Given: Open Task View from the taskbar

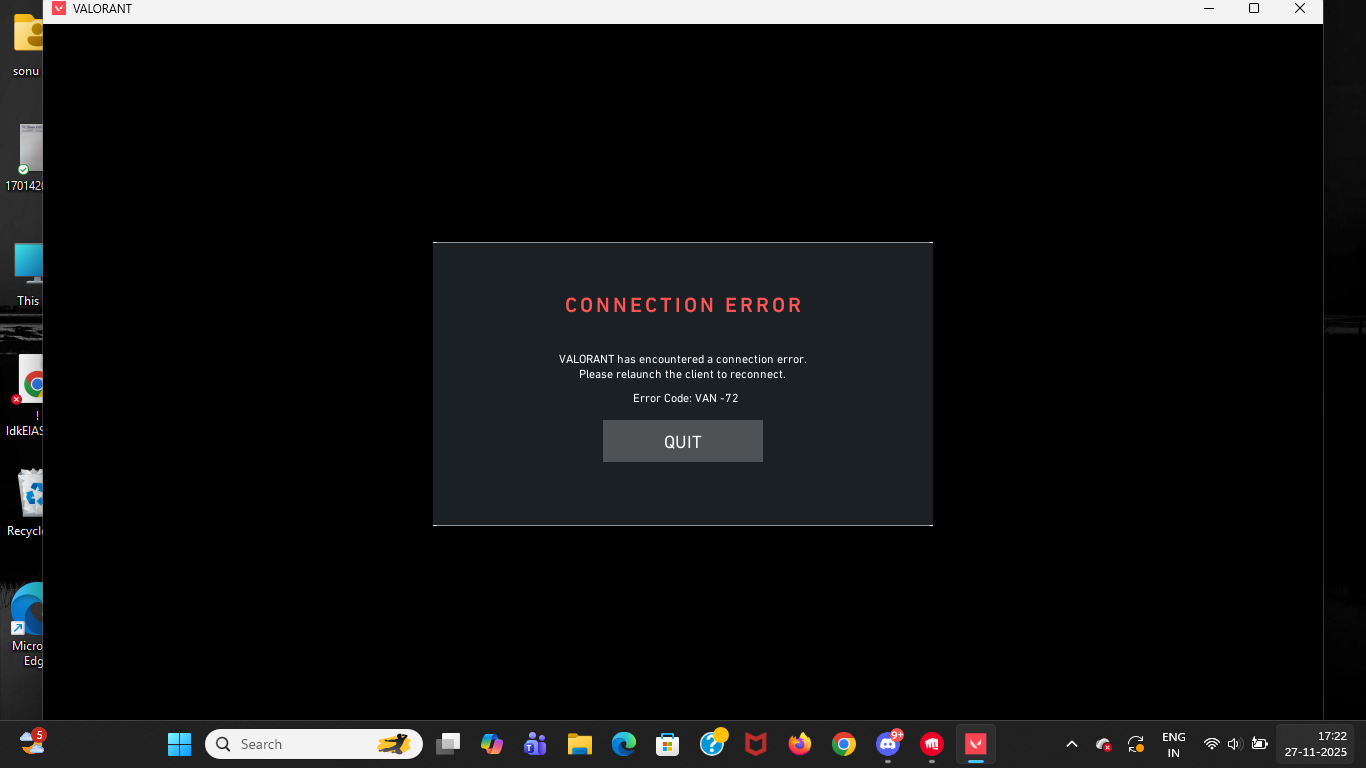Looking at the screenshot, I should point(448,744).
